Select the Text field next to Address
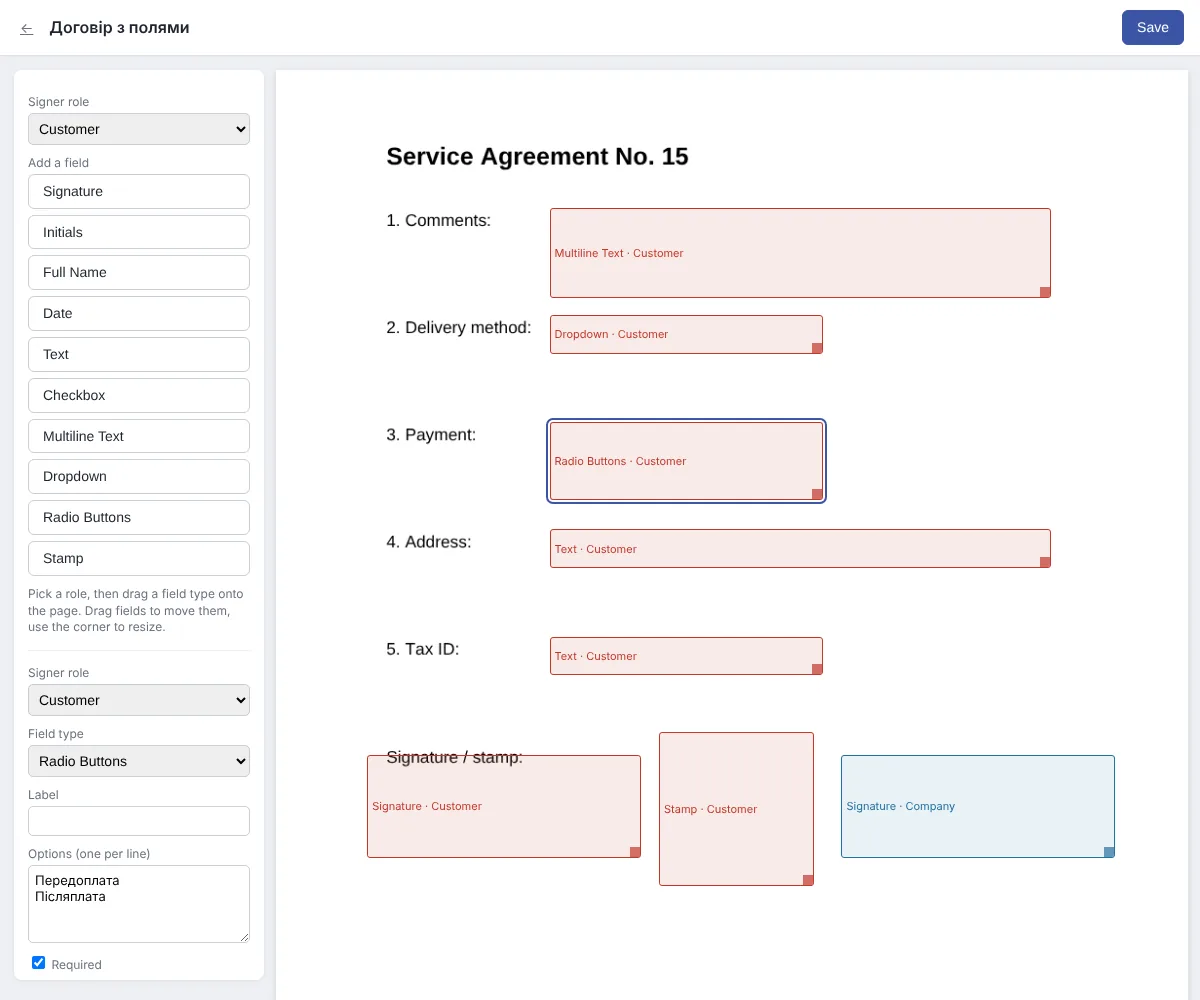Screen dimensions: 1200x1000 (800, 548)
